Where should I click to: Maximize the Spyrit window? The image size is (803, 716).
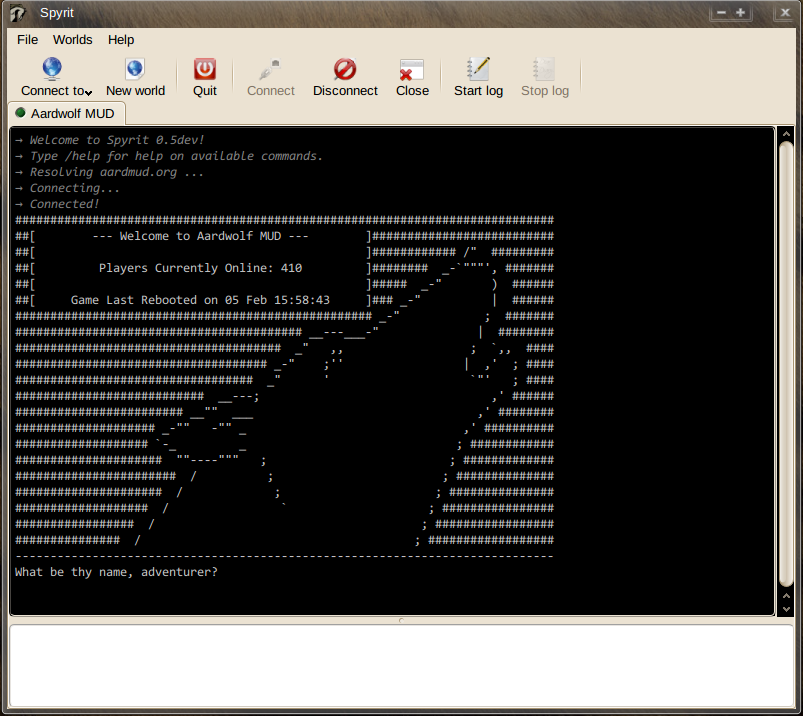pyautogui.click(x=741, y=12)
